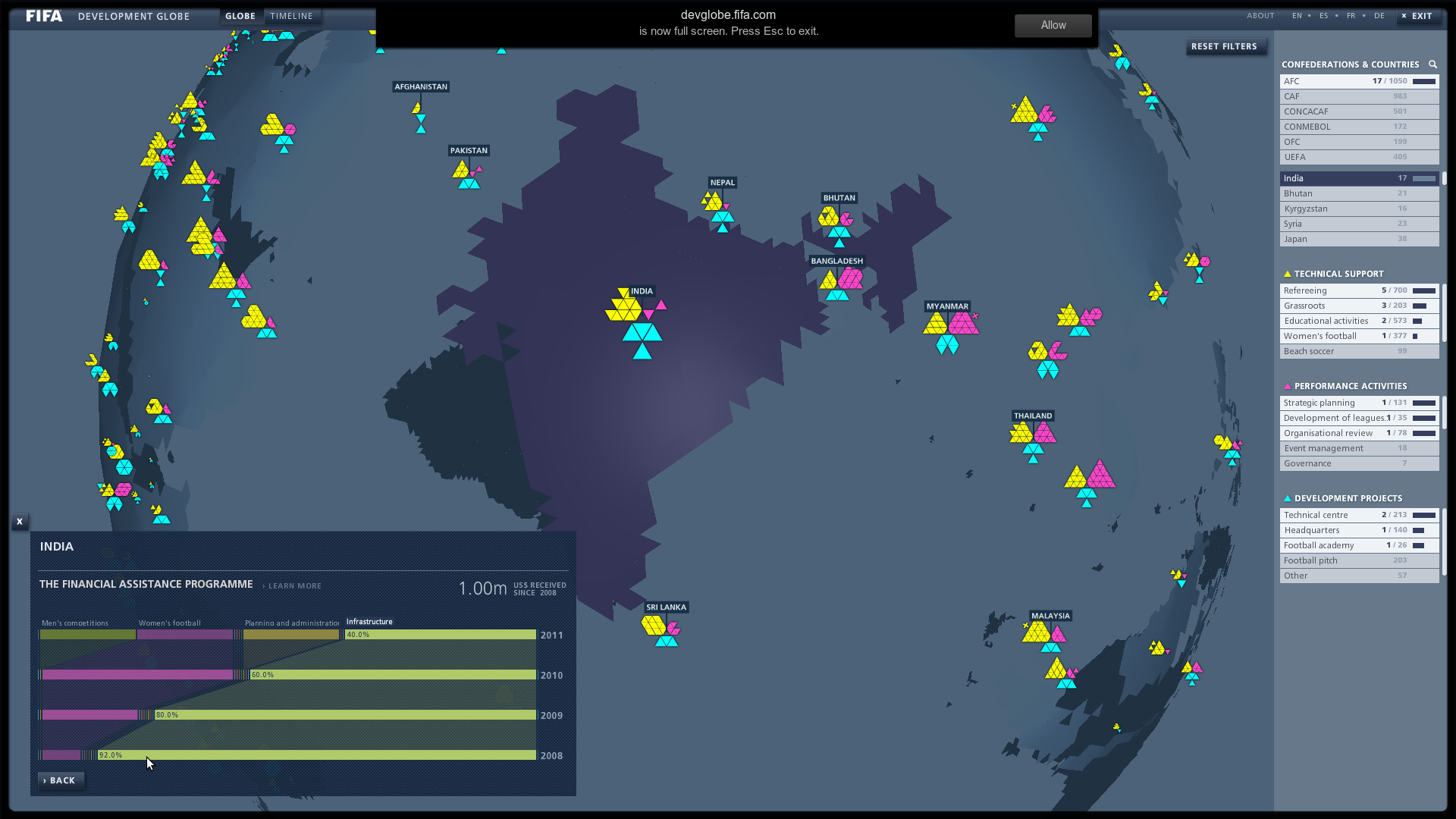Select Thailand's marker cluster
The height and width of the screenshot is (819, 1456).
coord(1033,442)
